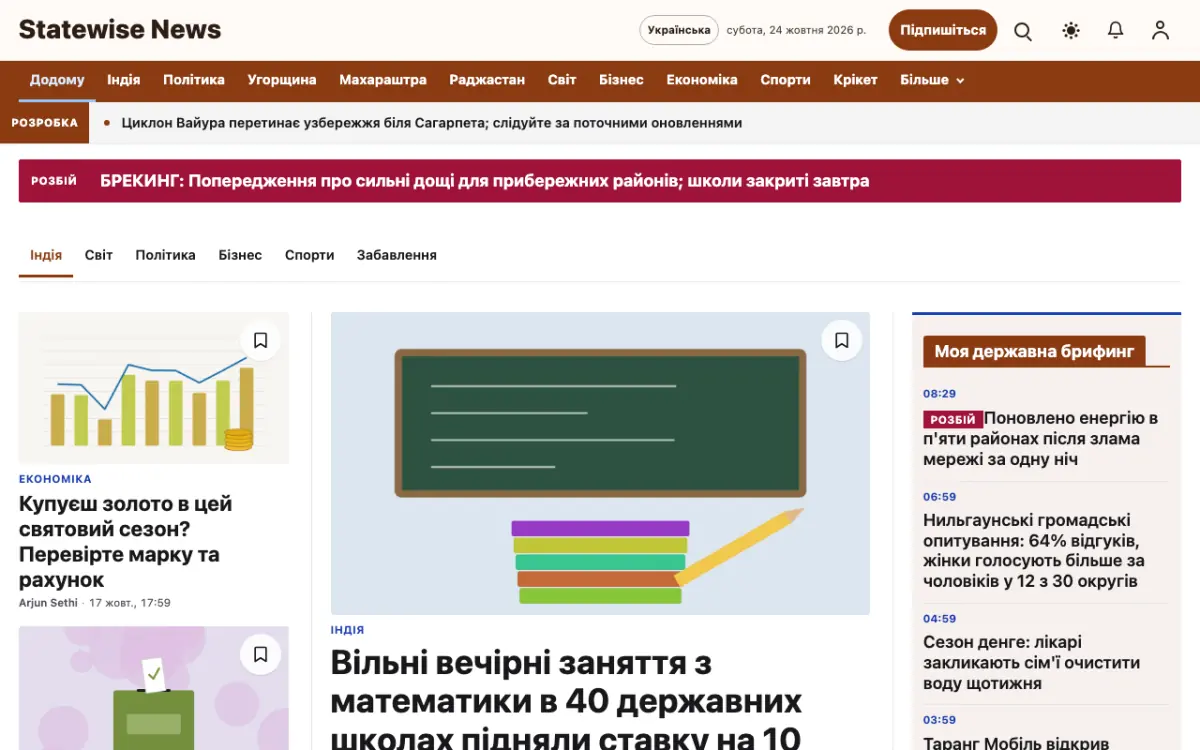Open the search icon in header

tap(1023, 31)
